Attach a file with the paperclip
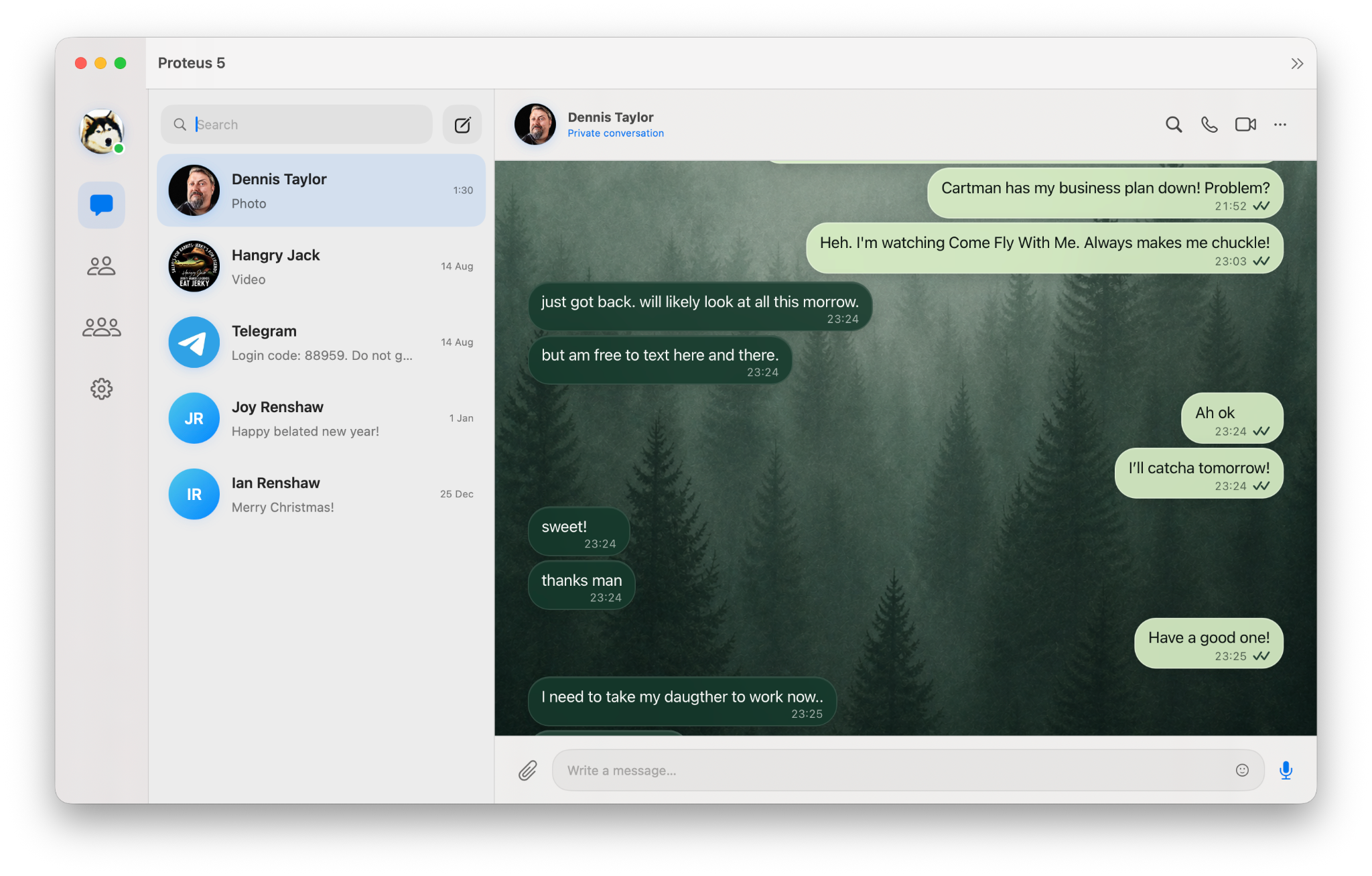Image resolution: width=1372 pixels, height=876 pixels. click(x=528, y=771)
